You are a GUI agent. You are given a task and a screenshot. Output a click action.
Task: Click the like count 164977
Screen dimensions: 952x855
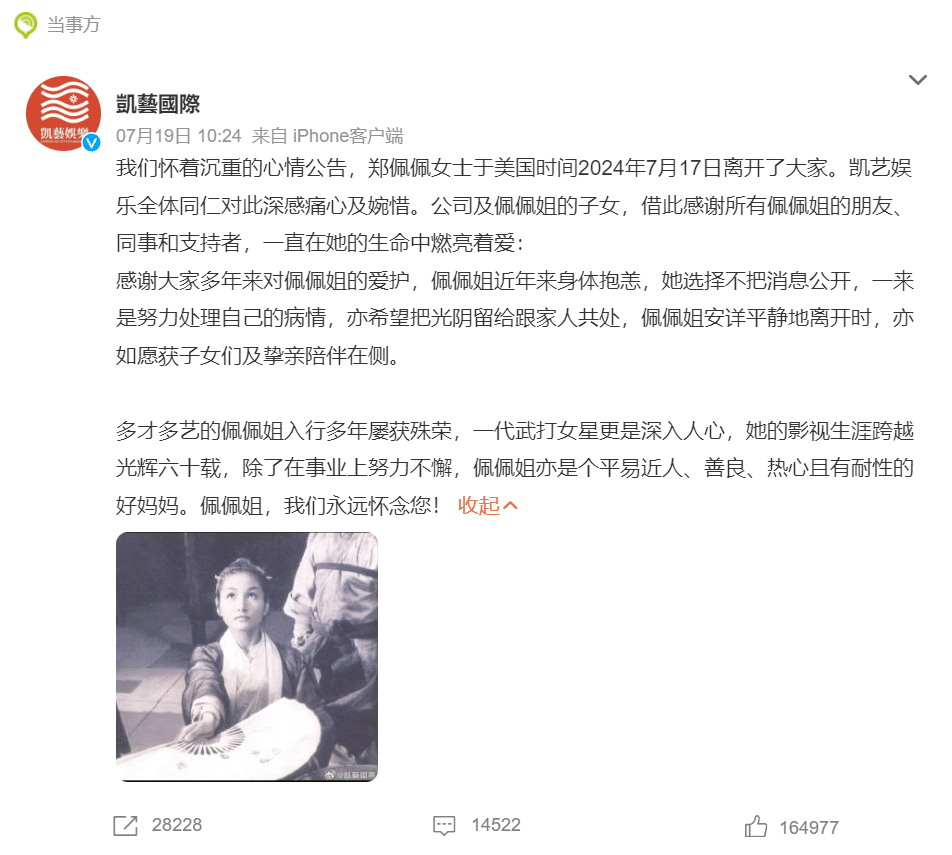coord(809,828)
